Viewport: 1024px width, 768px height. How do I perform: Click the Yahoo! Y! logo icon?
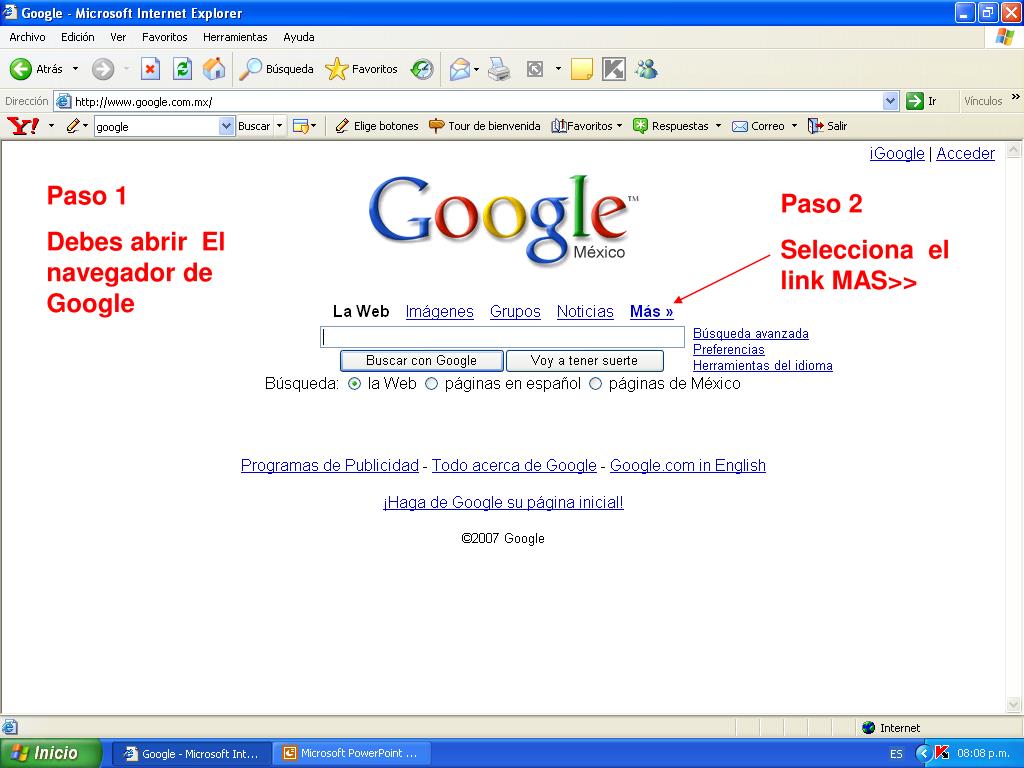click(x=23, y=125)
